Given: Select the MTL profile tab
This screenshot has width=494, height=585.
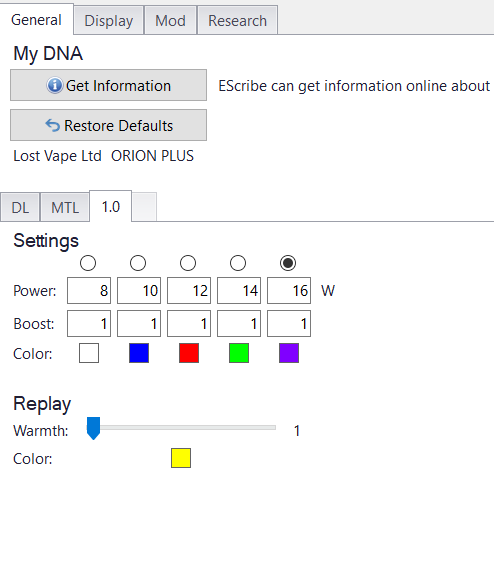Looking at the screenshot, I should pos(65,207).
